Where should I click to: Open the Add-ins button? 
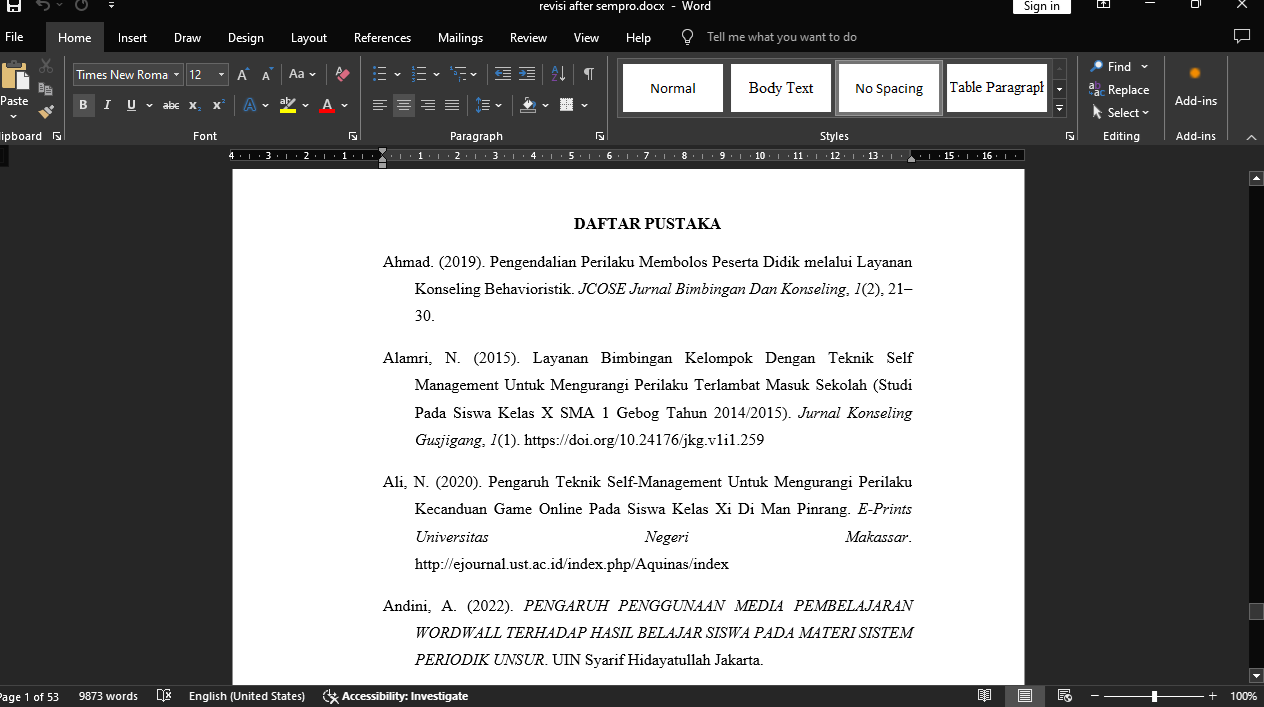point(1195,87)
